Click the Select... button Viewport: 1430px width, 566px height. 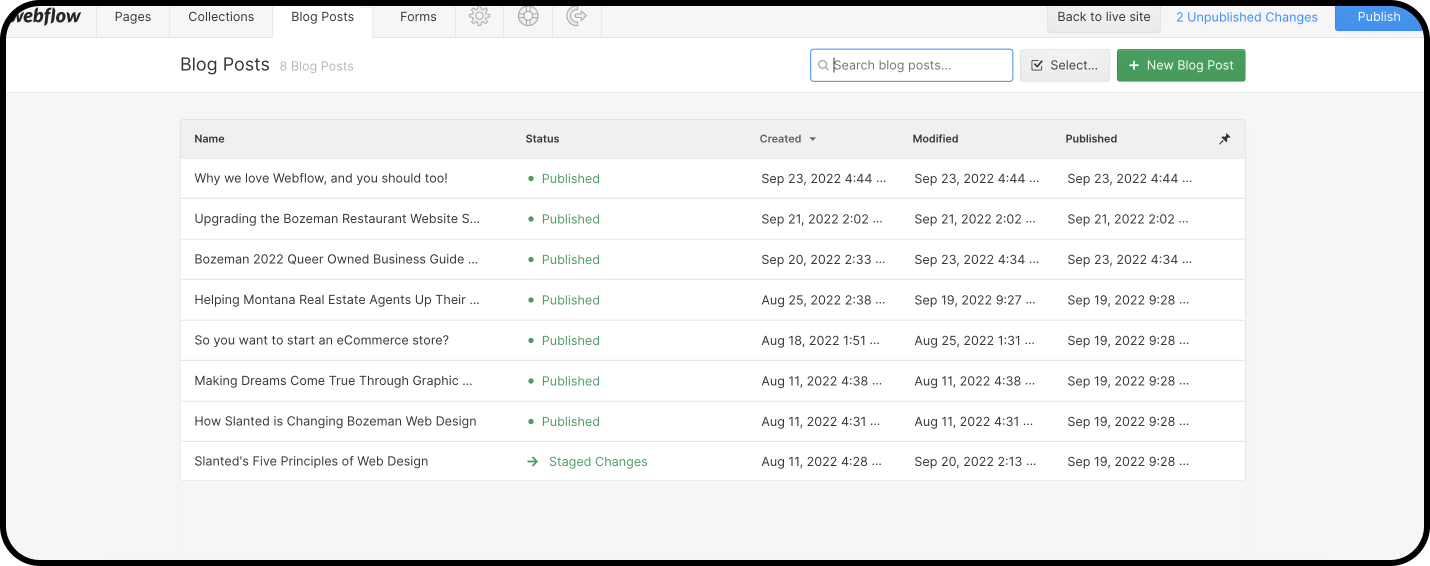pyautogui.click(x=1065, y=65)
